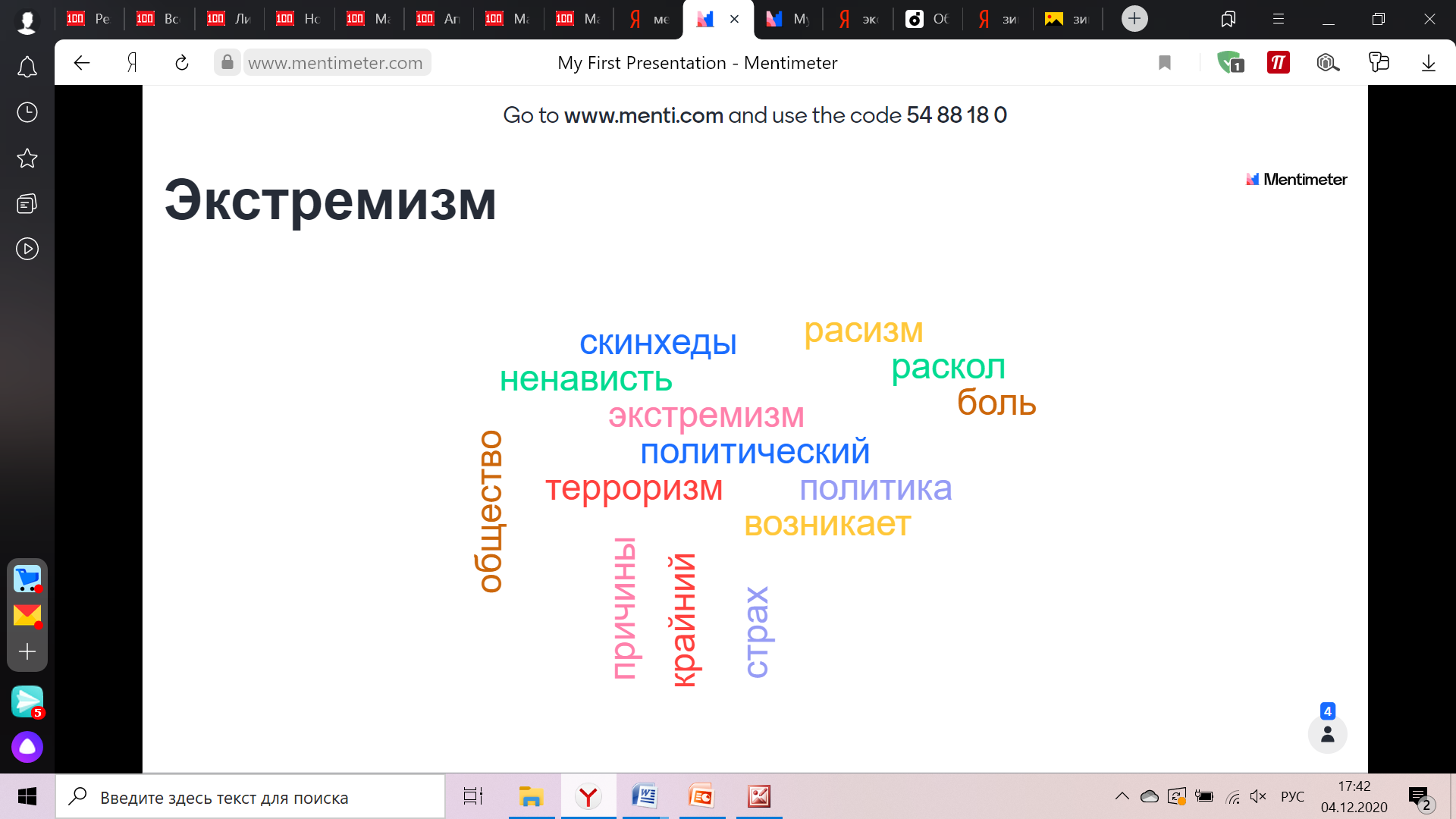1456x819 pixels.
Task: Switch to the second Mentimeter tab
Action: point(787,19)
